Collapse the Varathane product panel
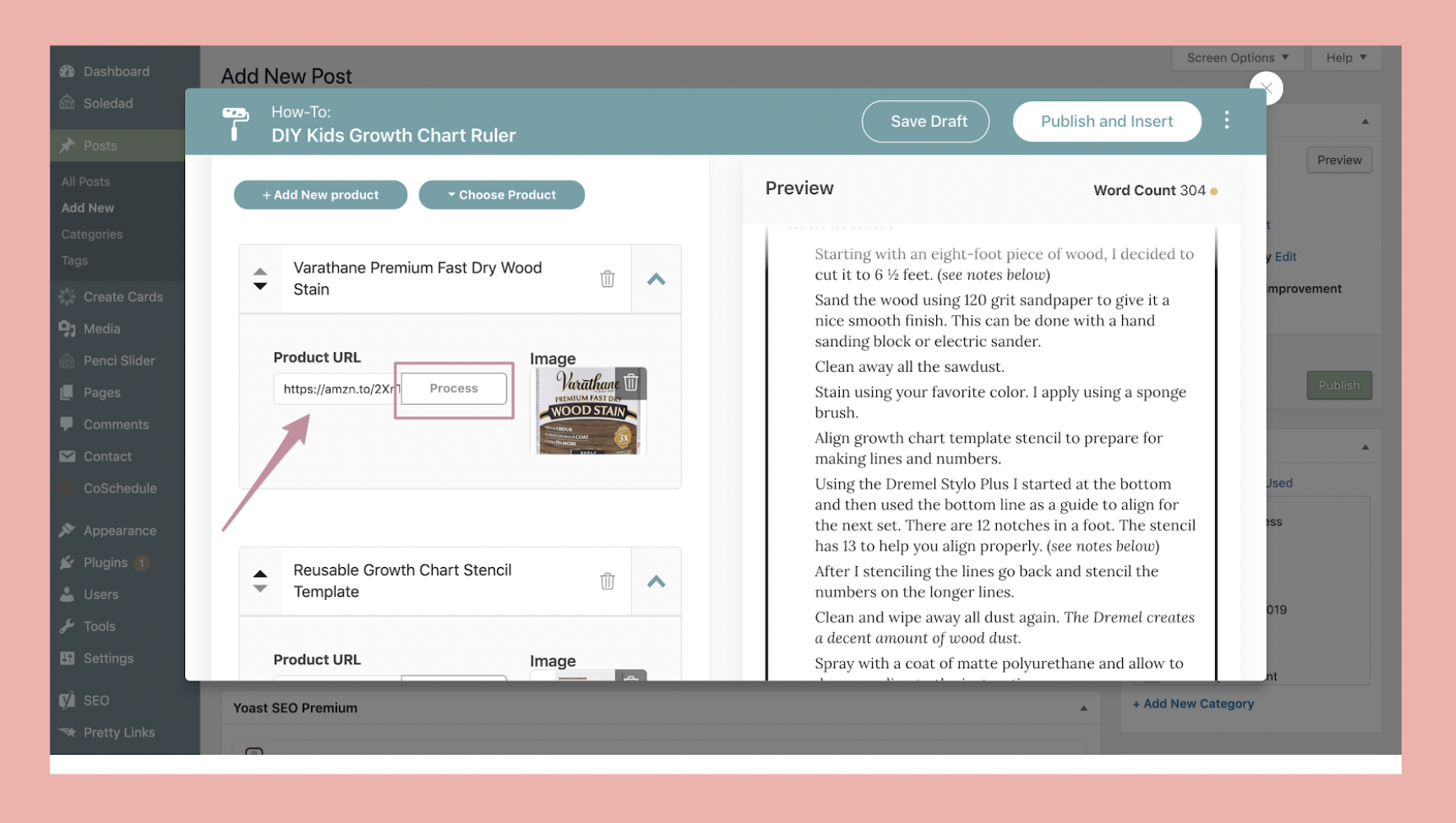The image size is (1456, 823). [x=656, y=279]
